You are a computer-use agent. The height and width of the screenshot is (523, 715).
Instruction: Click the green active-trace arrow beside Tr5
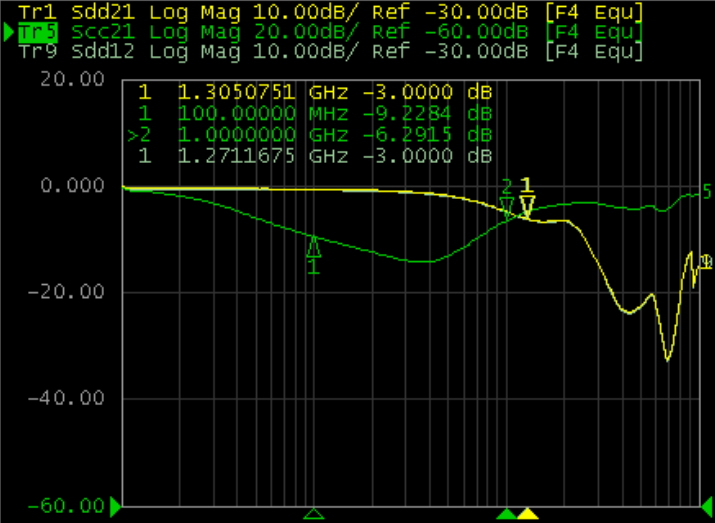9,32
